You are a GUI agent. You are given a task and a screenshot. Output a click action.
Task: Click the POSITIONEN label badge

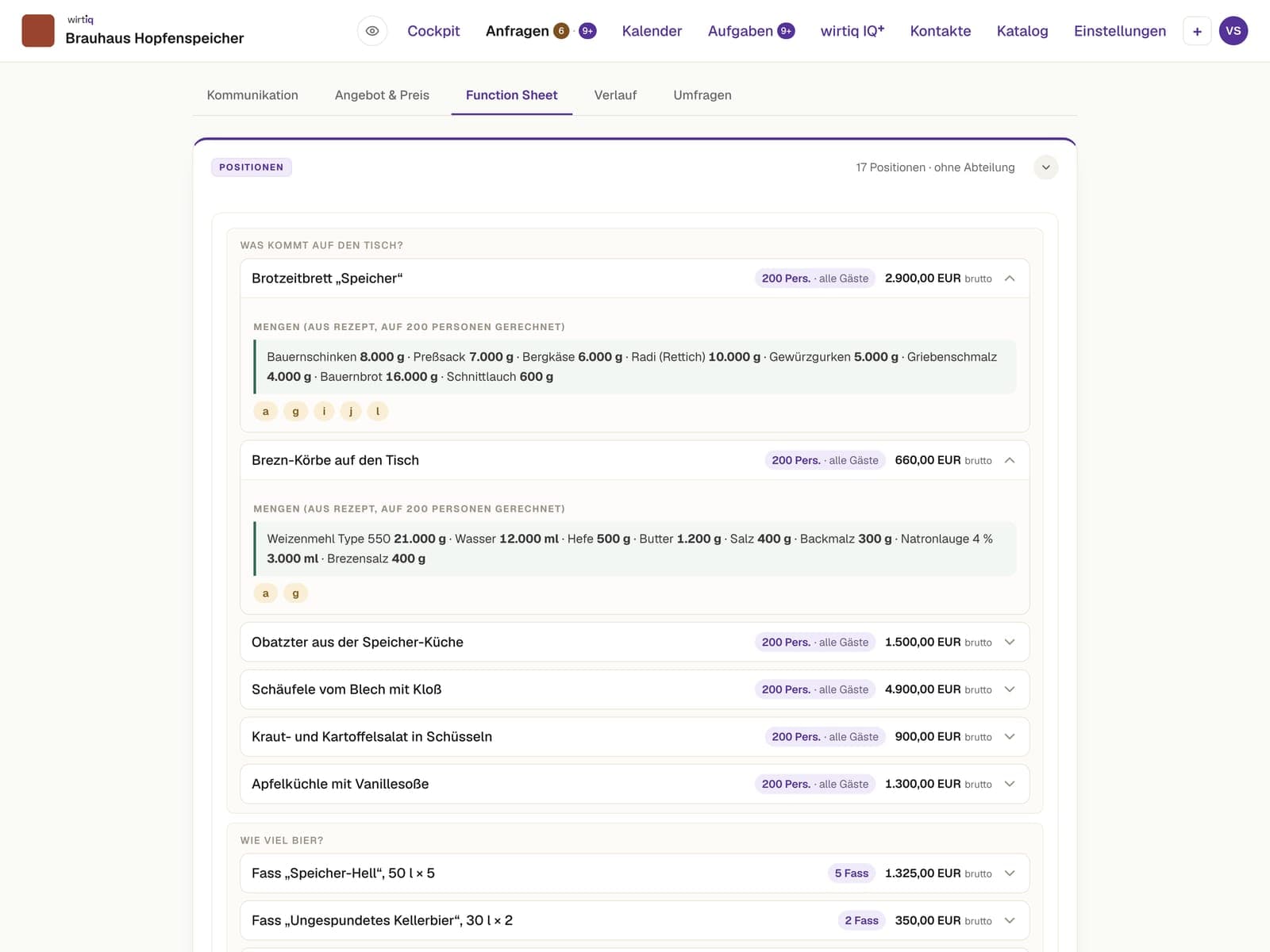[251, 167]
